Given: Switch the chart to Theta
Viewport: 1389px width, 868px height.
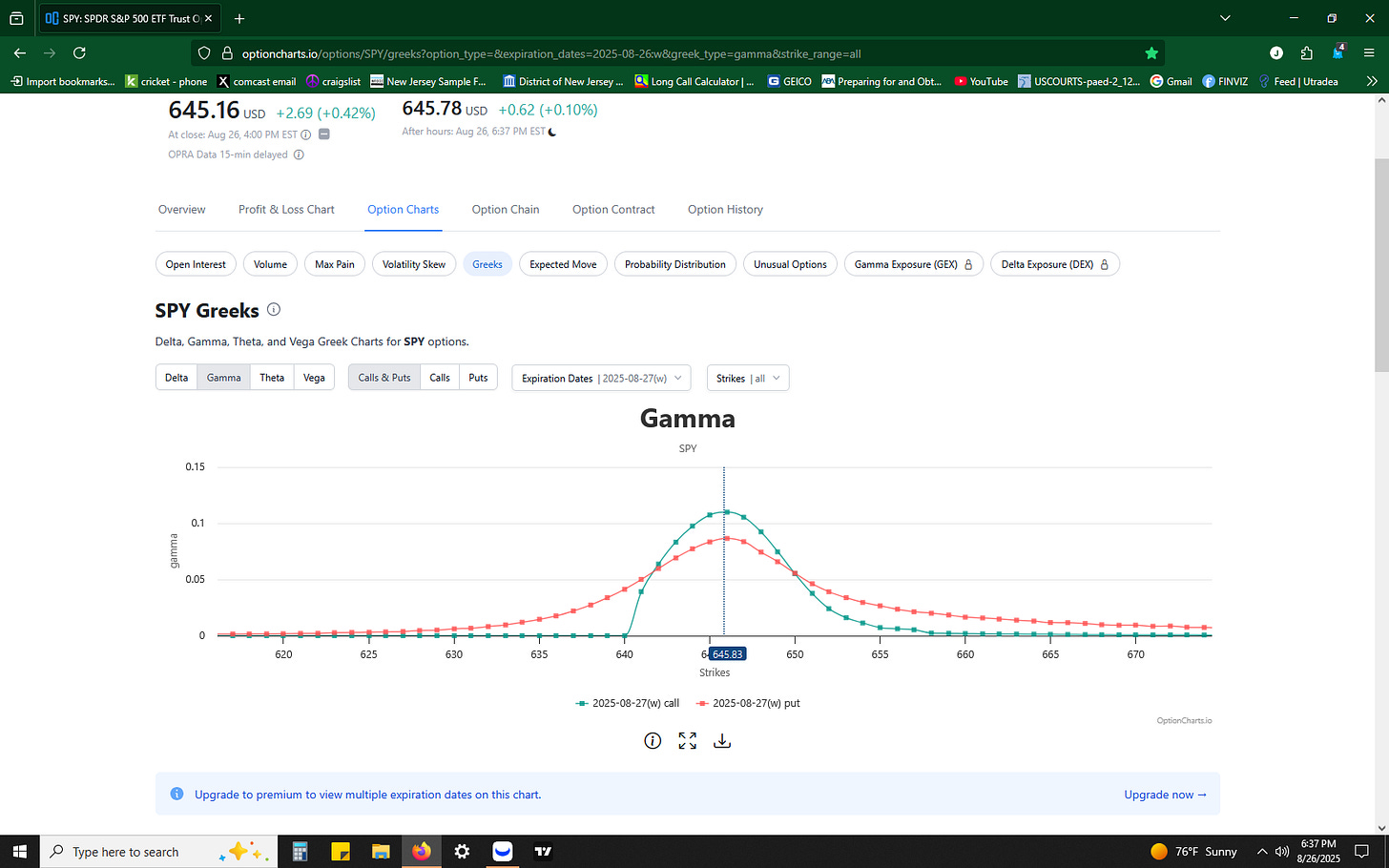Looking at the screenshot, I should [x=272, y=378].
